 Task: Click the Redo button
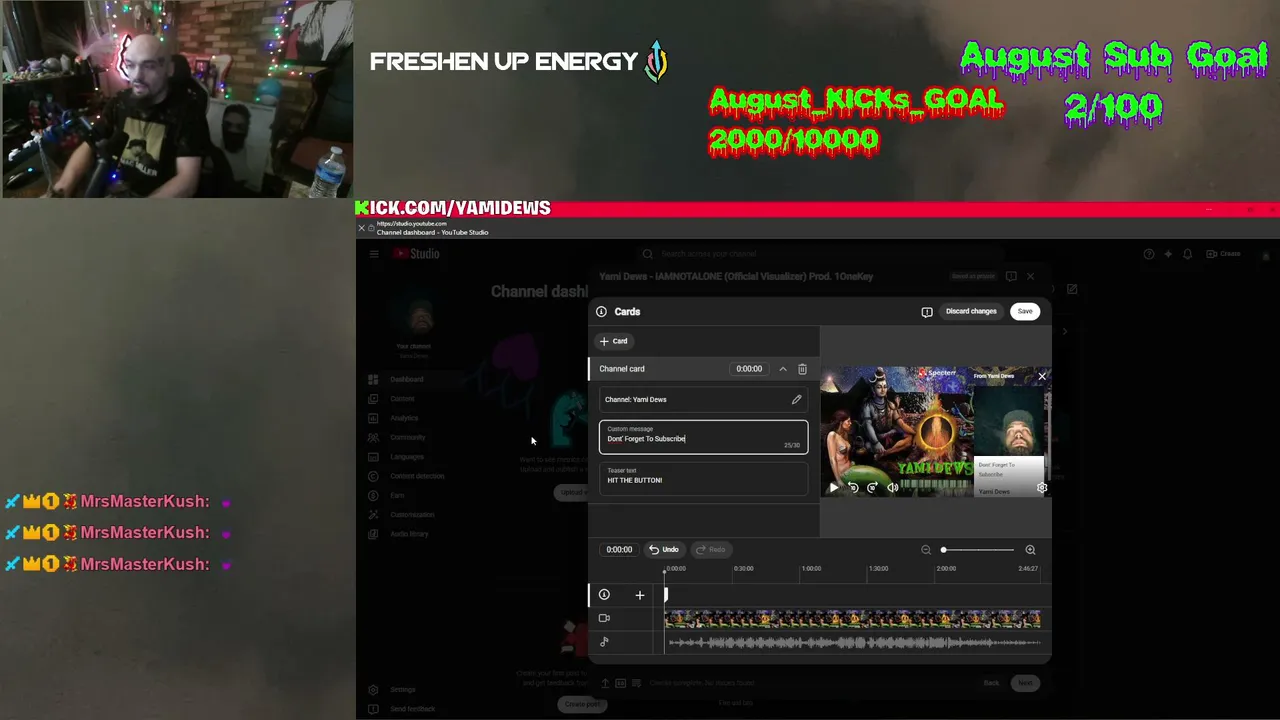pos(711,550)
